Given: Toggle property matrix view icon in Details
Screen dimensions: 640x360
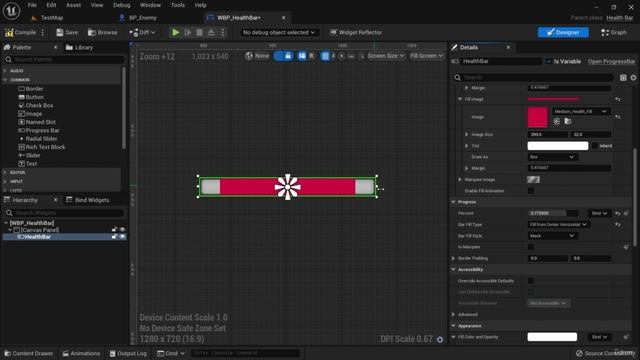Looking at the screenshot, I should click(623, 78).
